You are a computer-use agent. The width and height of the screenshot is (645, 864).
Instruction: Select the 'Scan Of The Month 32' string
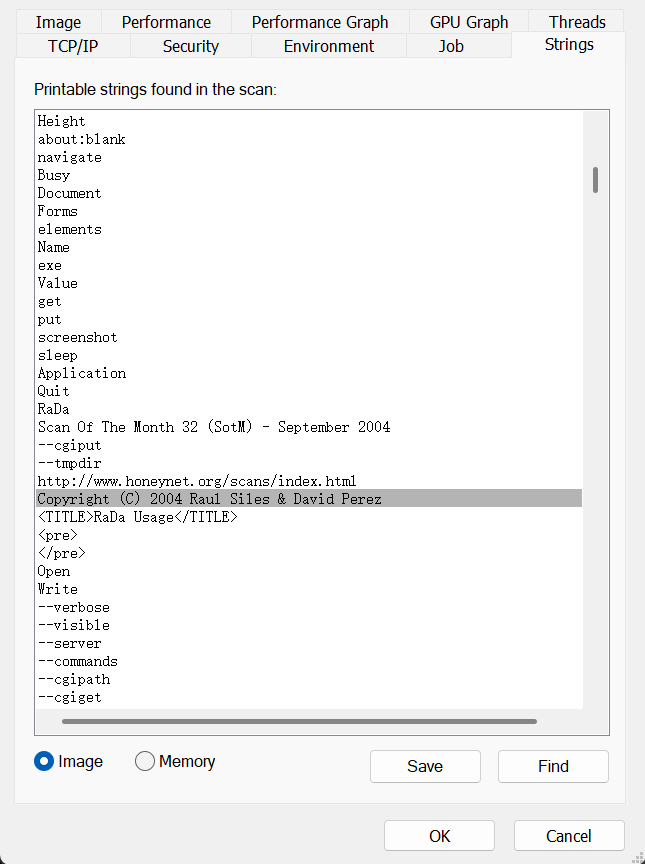[x=309, y=427]
